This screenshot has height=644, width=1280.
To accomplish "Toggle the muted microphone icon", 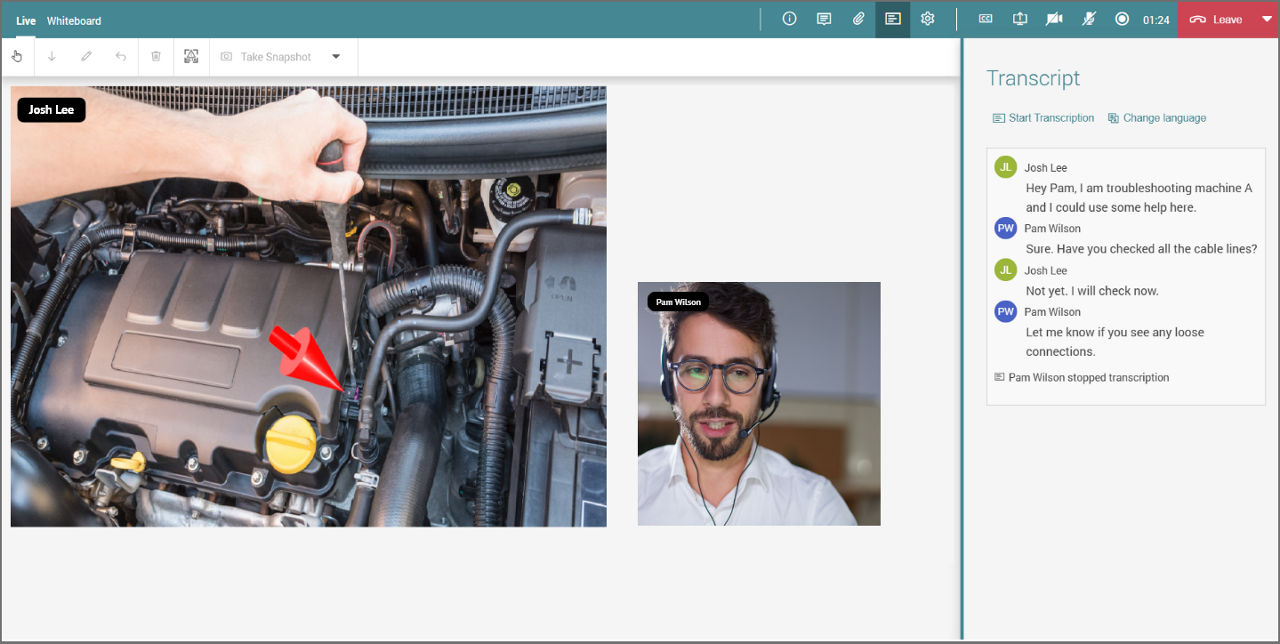I will pyautogui.click(x=1089, y=19).
